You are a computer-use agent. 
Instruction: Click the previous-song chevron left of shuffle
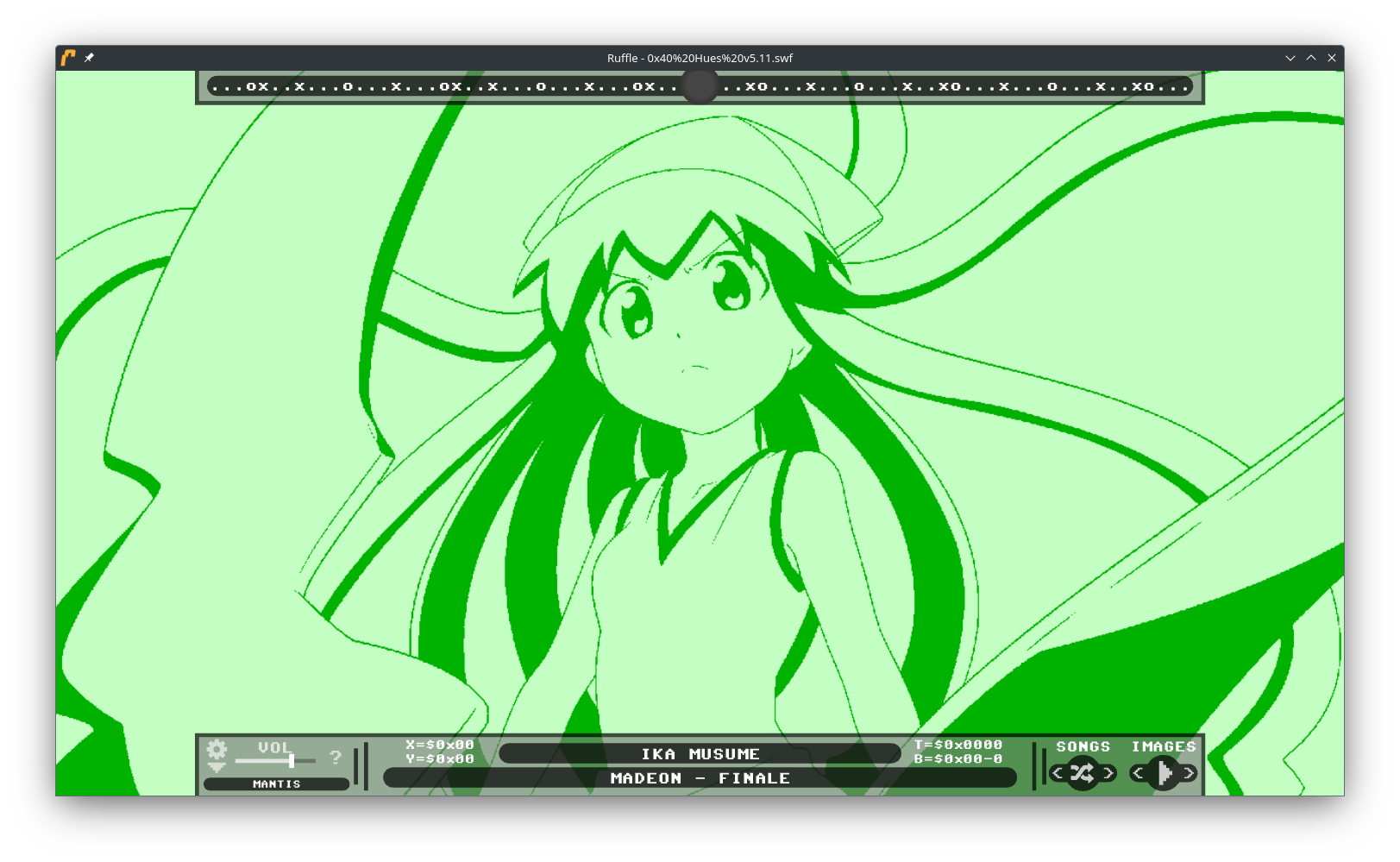click(1058, 772)
